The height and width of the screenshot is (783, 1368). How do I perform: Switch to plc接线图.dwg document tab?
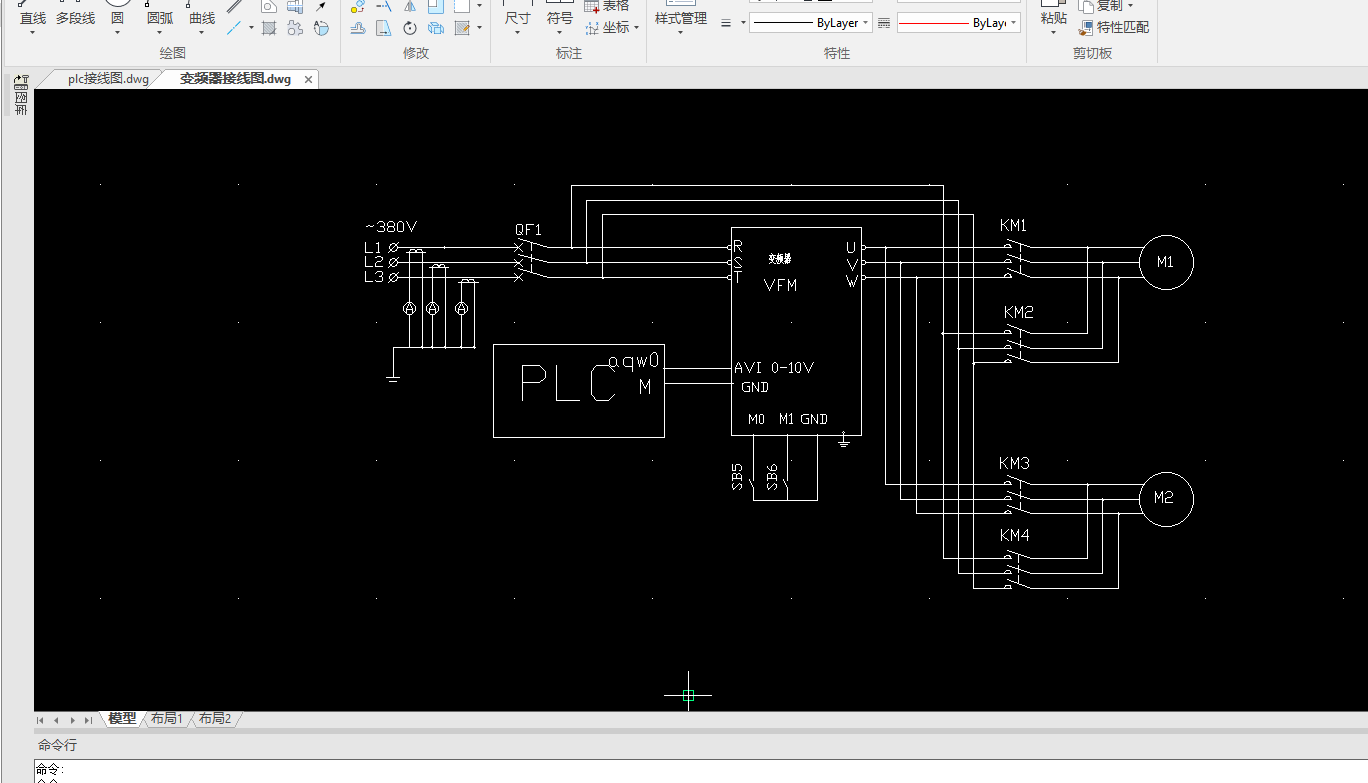[107, 79]
